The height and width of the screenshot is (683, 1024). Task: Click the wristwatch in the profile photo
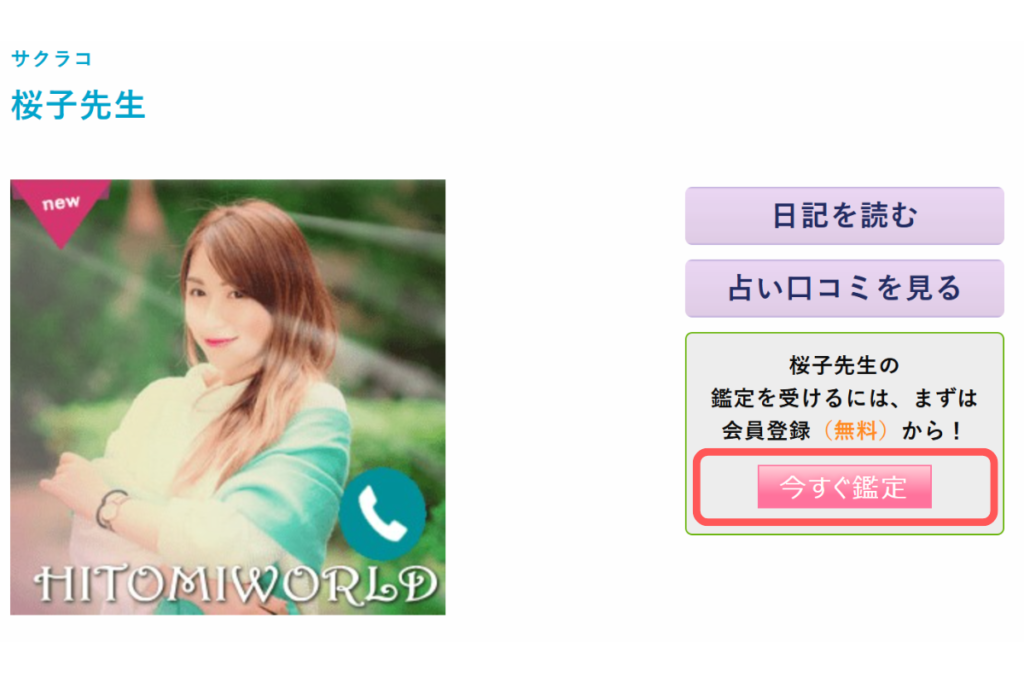click(x=112, y=508)
